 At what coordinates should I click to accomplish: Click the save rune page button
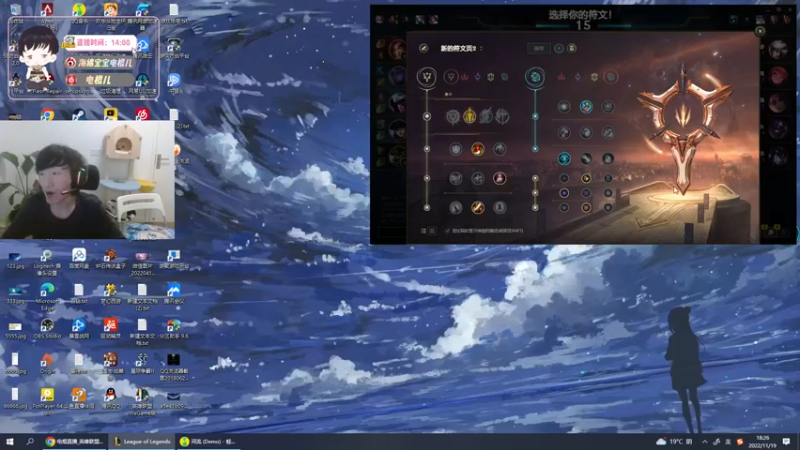point(539,48)
